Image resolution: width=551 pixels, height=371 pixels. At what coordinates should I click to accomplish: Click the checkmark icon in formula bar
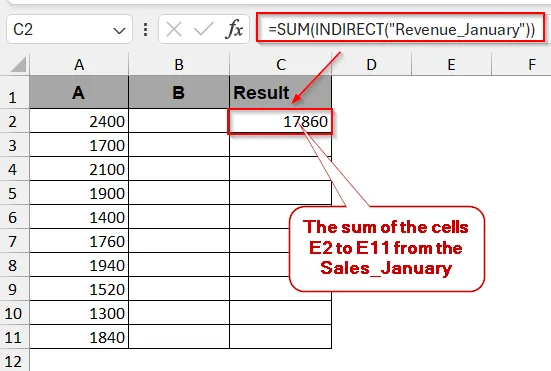204,29
